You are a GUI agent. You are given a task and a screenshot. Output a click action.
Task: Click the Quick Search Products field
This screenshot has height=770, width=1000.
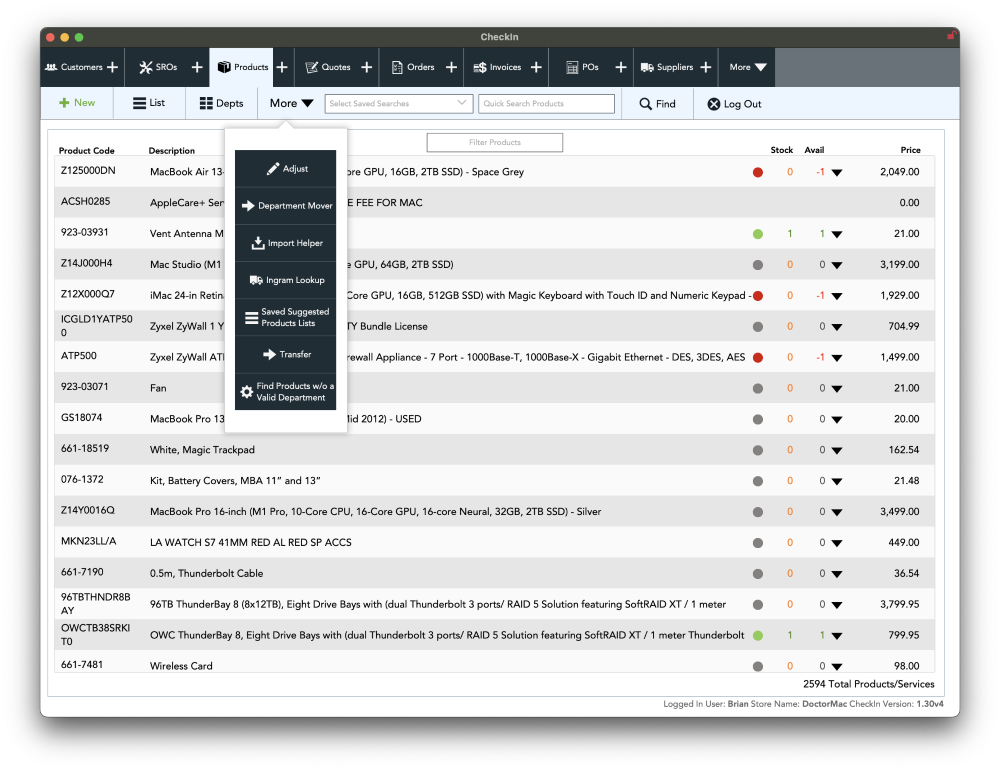(546, 103)
